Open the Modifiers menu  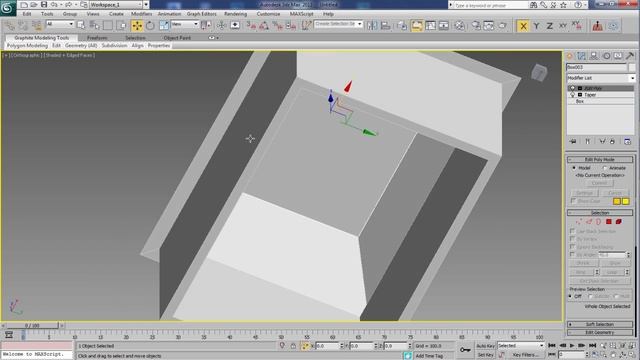point(142,14)
